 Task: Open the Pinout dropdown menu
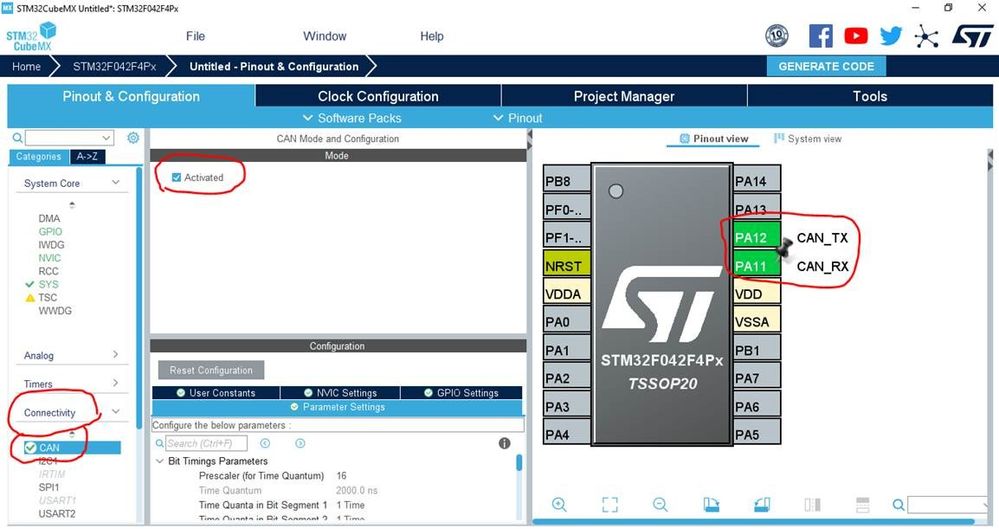pyautogui.click(x=517, y=118)
